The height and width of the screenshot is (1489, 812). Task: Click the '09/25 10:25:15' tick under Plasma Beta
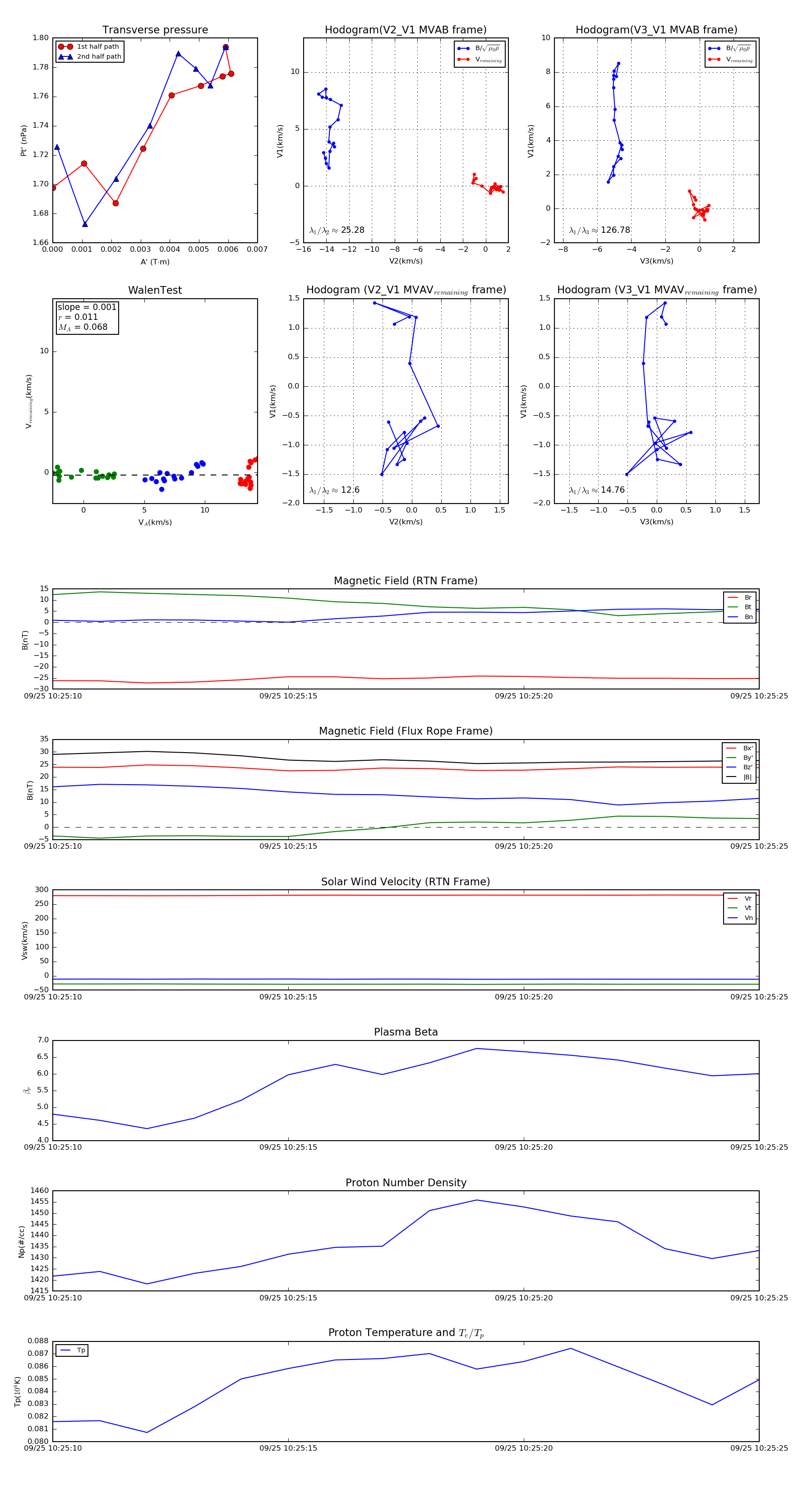click(288, 1147)
